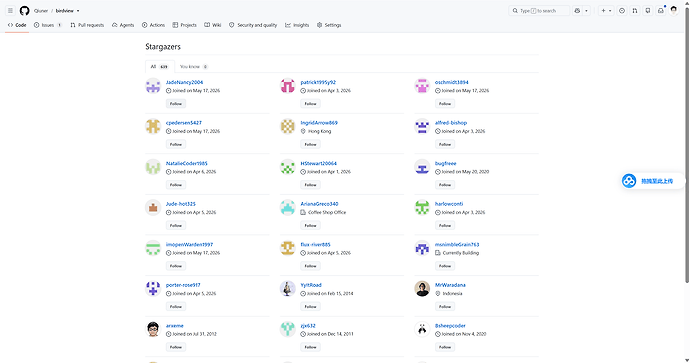Screen dimensions: 690x363
Task: Open the Security and quality tab
Action: [x=253, y=25]
